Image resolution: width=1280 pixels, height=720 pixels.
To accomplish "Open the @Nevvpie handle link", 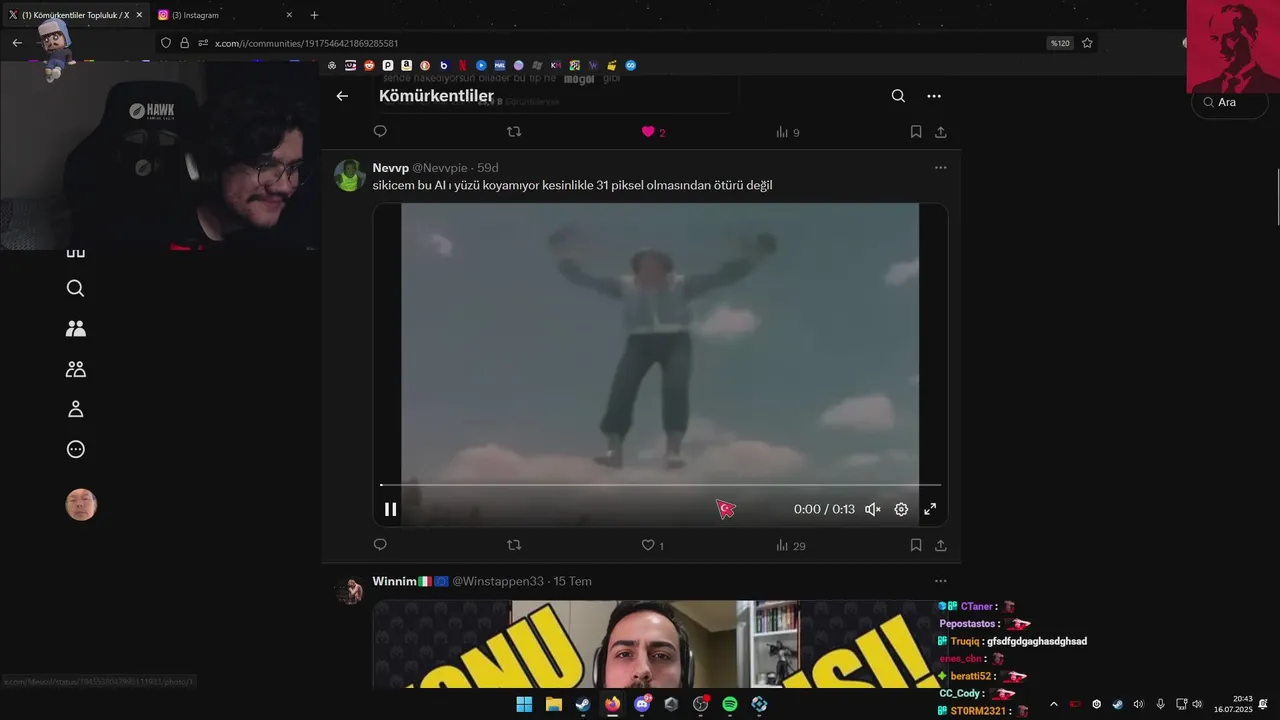I will (x=440, y=168).
